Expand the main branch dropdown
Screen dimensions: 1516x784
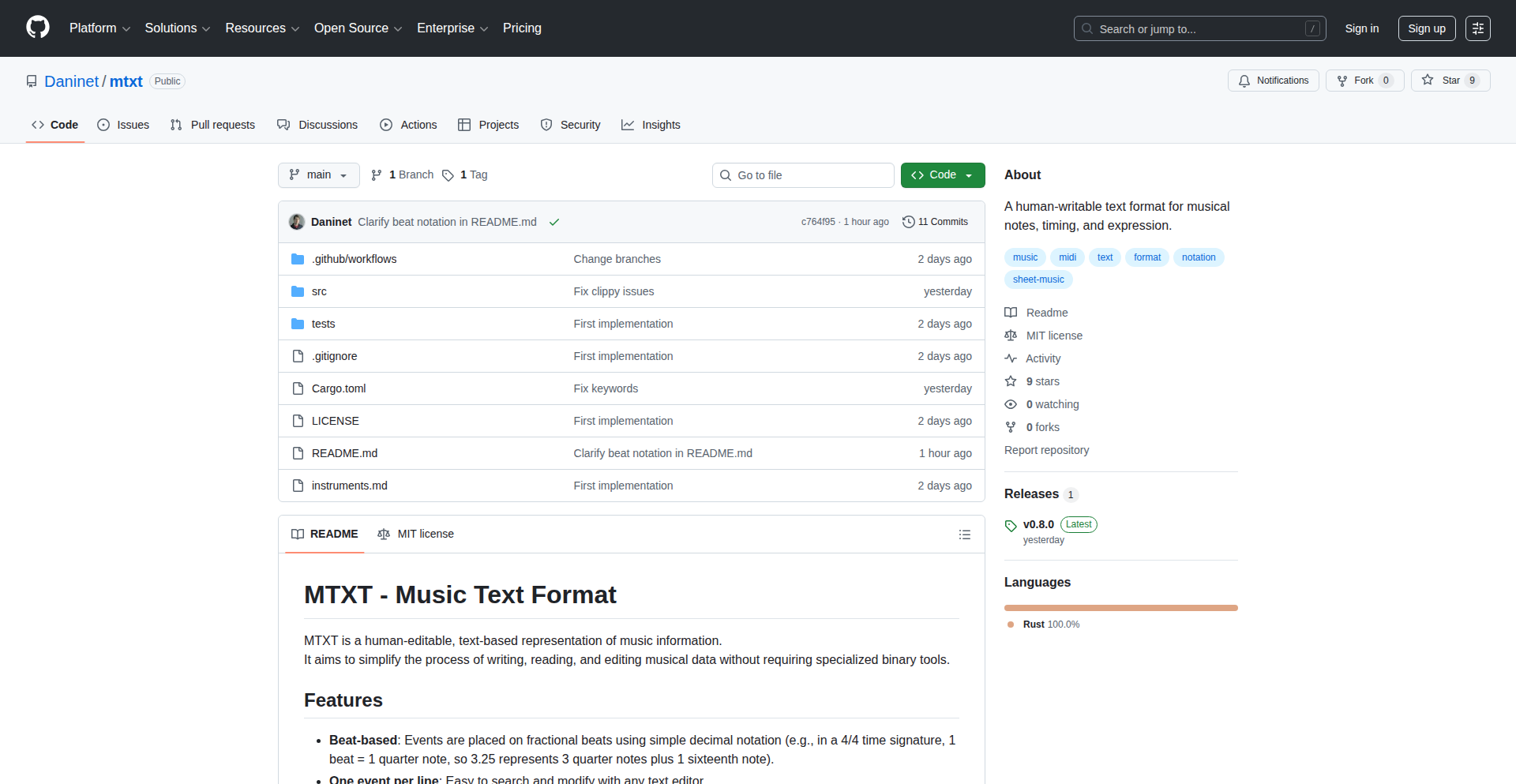click(x=318, y=175)
